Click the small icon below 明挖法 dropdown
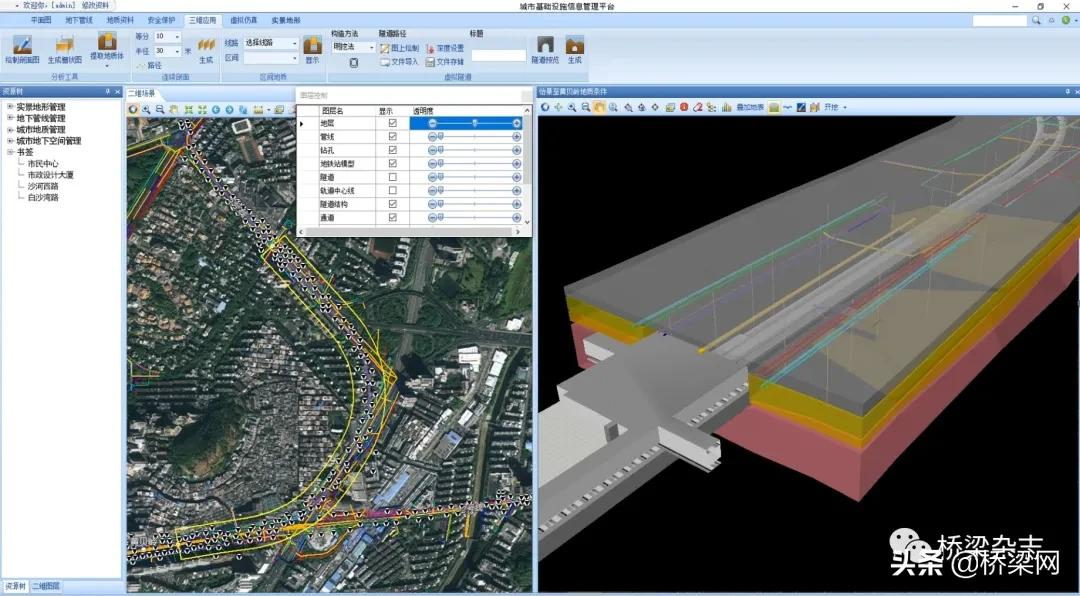Image resolution: width=1080 pixels, height=596 pixels. 353,62
